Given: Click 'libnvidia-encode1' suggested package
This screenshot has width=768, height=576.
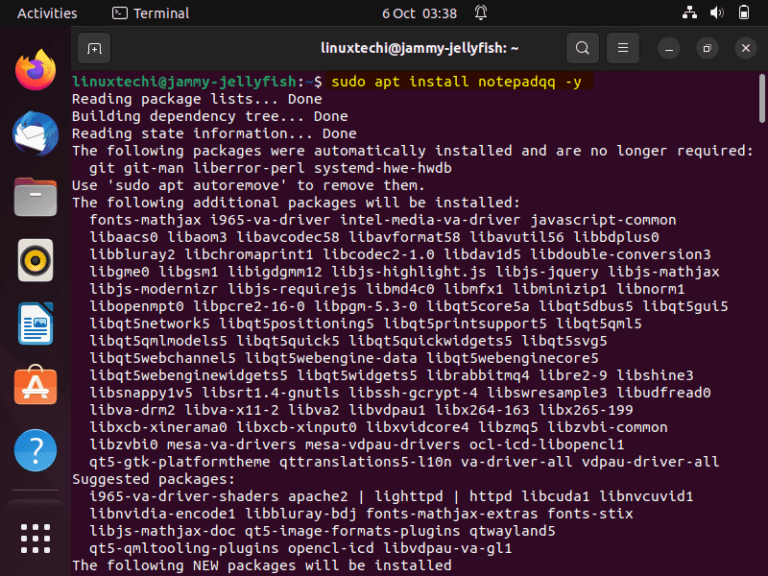Looking at the screenshot, I should [163, 513].
